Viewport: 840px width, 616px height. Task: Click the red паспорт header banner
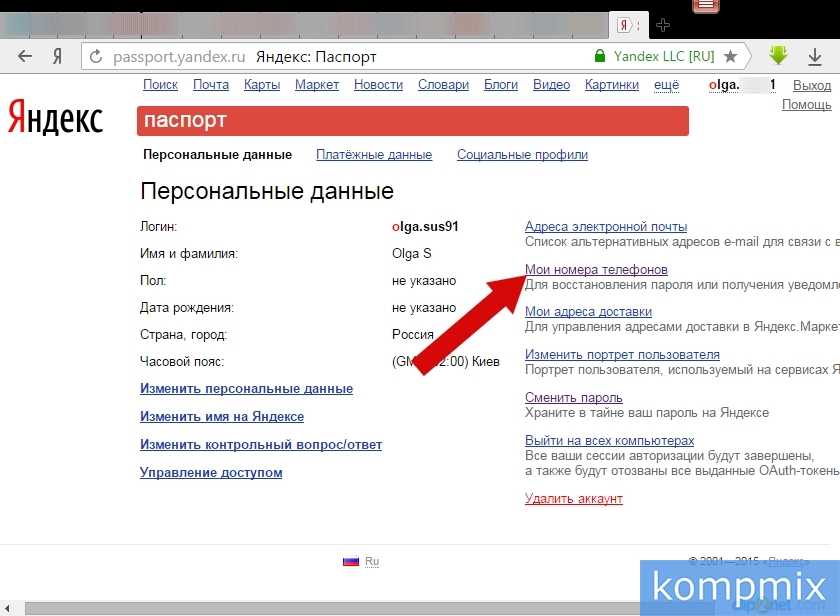pyautogui.click(x=412, y=121)
